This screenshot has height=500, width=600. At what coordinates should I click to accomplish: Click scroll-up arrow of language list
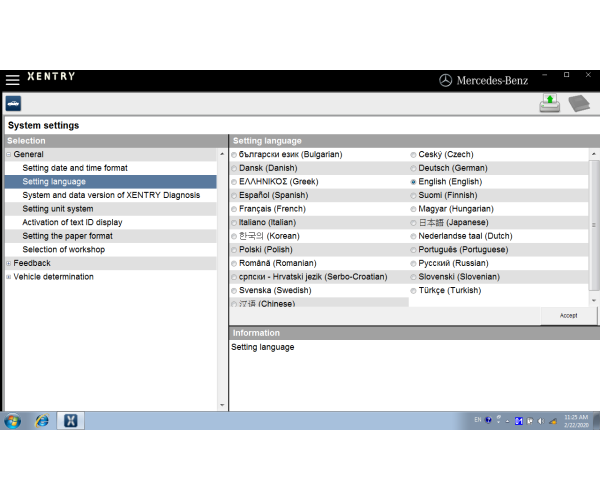click(x=594, y=154)
